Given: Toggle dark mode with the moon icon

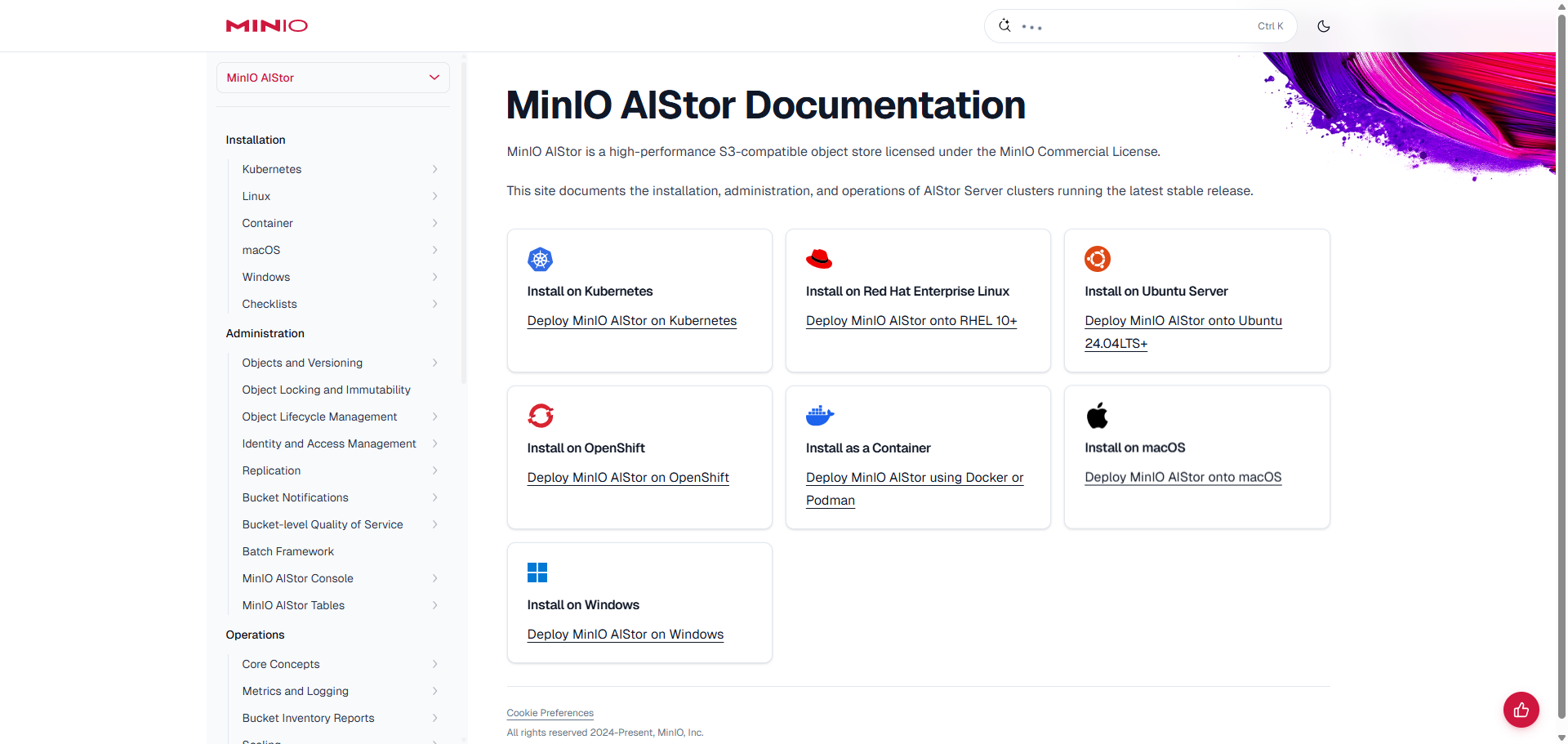Looking at the screenshot, I should (x=1324, y=26).
